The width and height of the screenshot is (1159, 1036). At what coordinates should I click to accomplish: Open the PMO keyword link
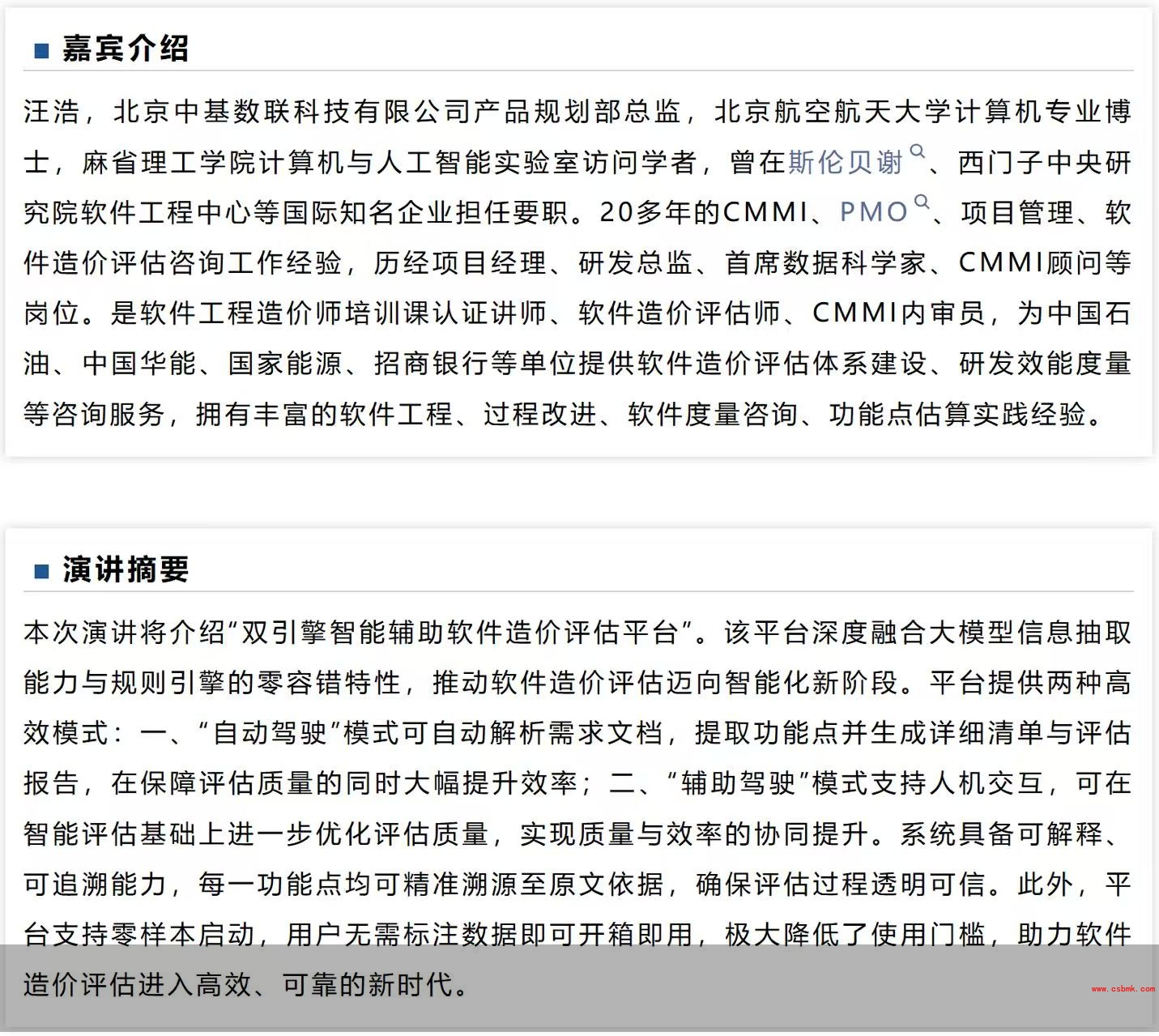873,213
